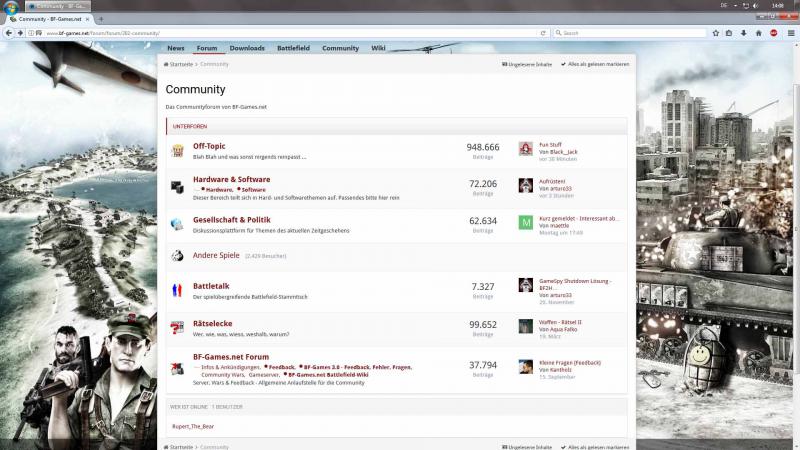Open the Firefox downloads arrow icon
Viewport: 800px width, 450px height.
pyautogui.click(x=743, y=33)
